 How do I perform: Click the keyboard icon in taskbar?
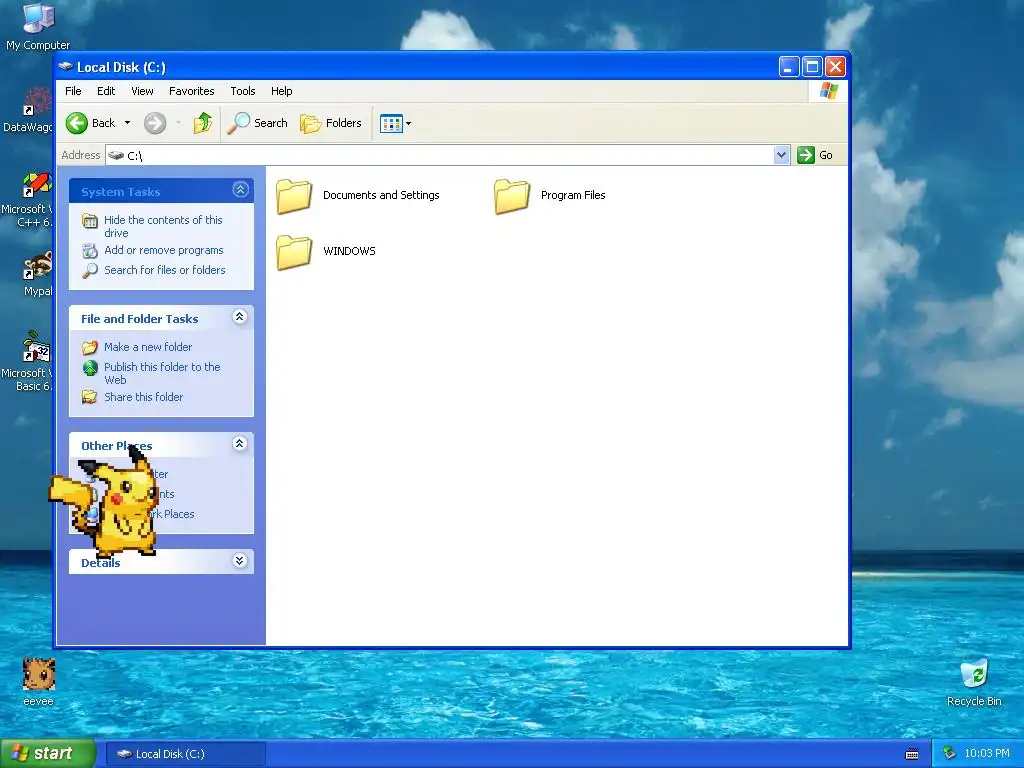[x=912, y=754]
